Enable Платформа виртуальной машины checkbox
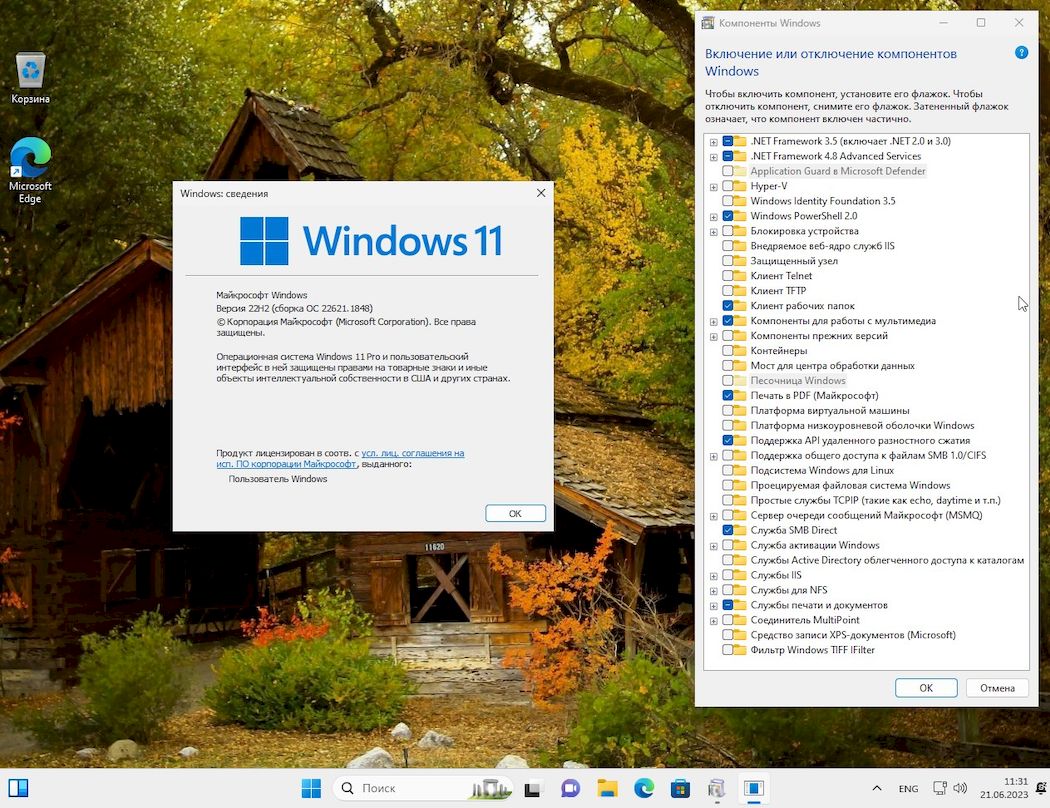The image size is (1050, 808). [x=727, y=410]
